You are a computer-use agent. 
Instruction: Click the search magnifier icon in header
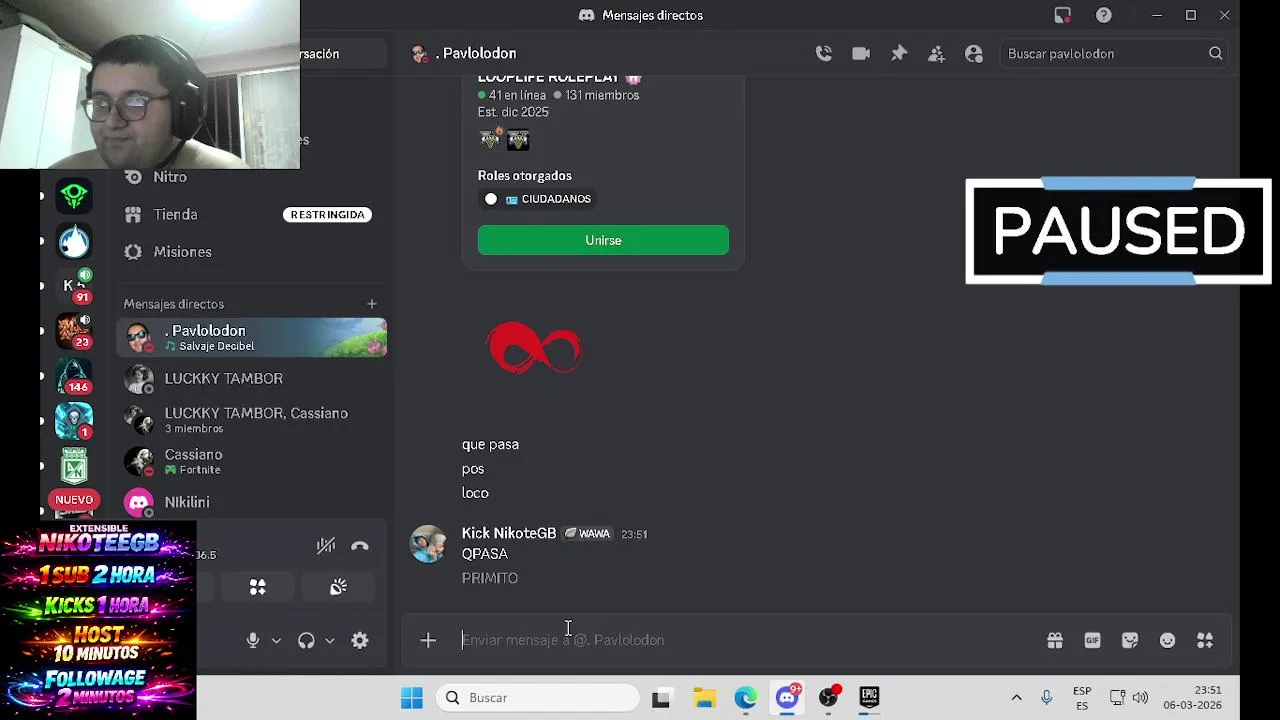(1215, 54)
